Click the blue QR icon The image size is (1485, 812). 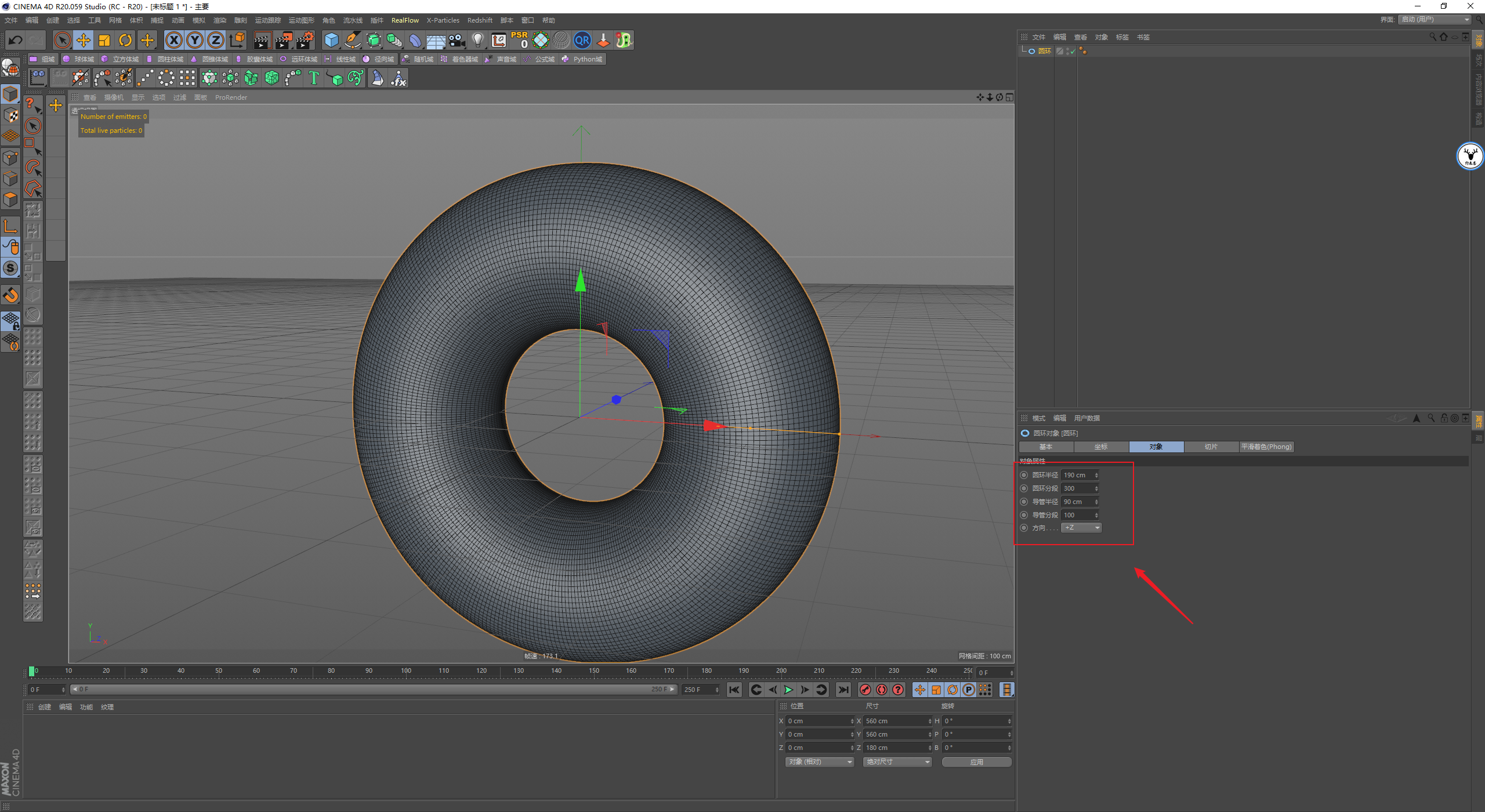582,40
